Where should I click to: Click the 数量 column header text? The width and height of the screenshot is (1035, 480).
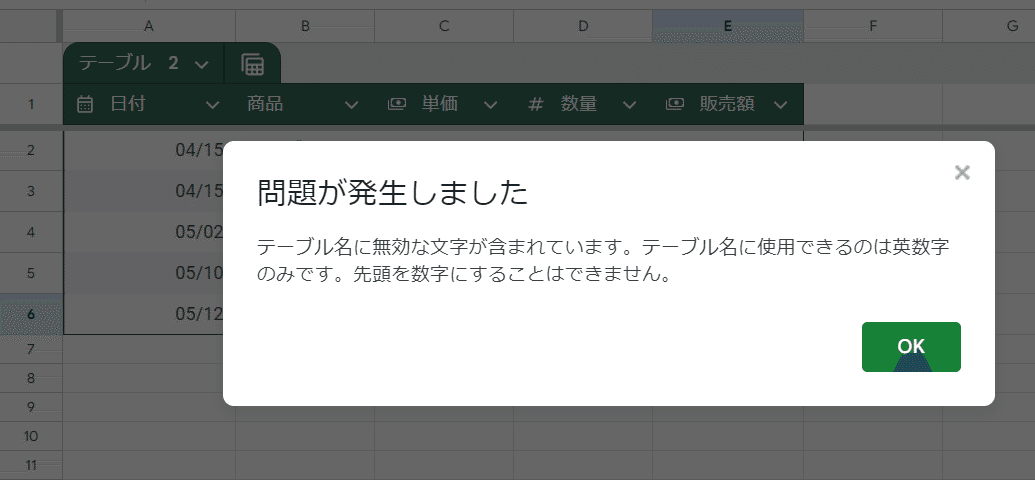(579, 104)
